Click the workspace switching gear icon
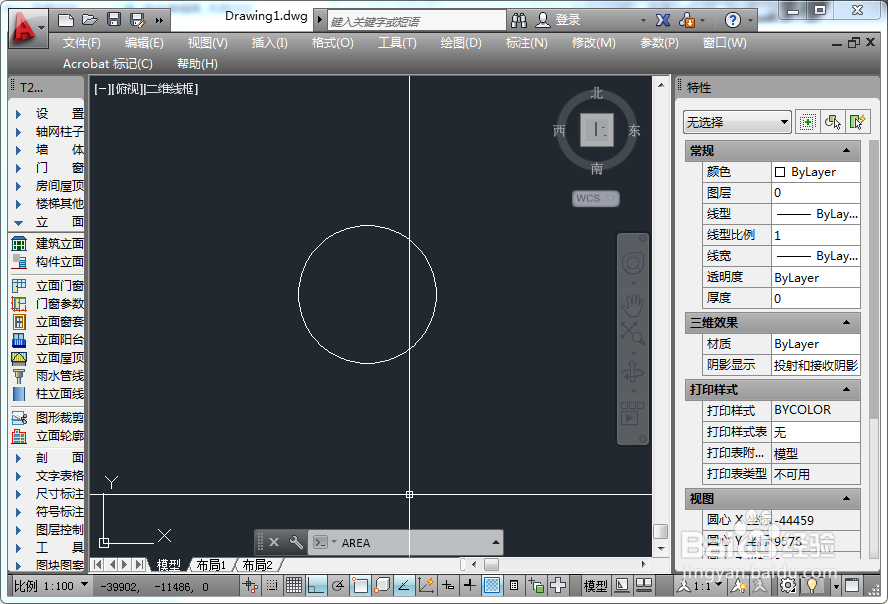The width and height of the screenshot is (888, 604). click(x=788, y=585)
